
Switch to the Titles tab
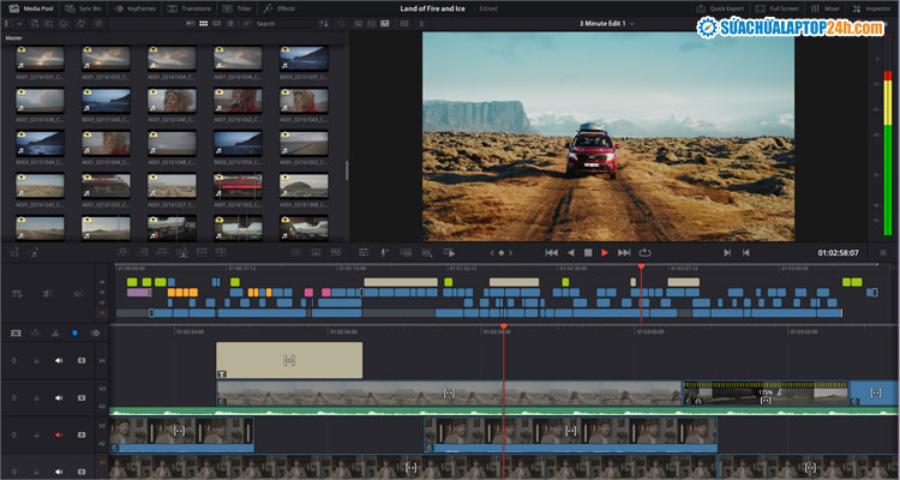237,9
